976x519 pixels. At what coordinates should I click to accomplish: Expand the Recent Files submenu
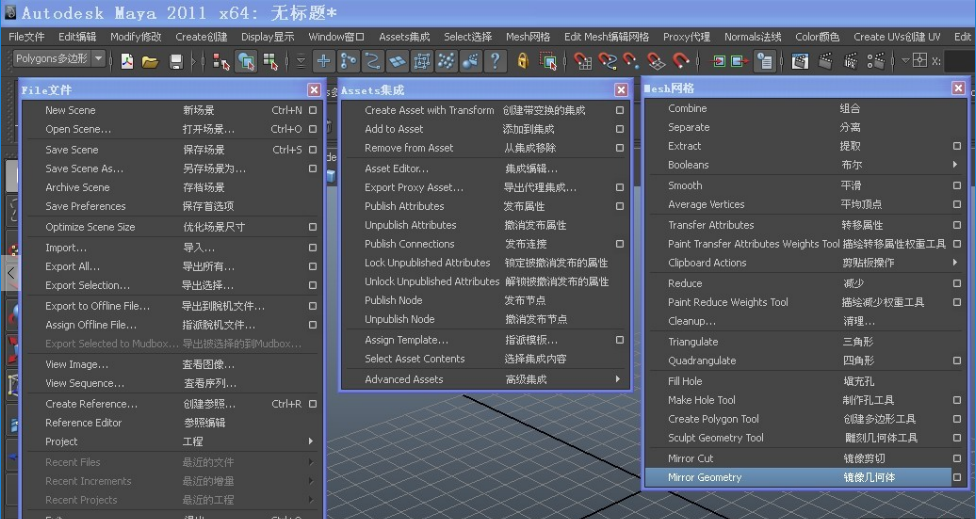(311, 461)
